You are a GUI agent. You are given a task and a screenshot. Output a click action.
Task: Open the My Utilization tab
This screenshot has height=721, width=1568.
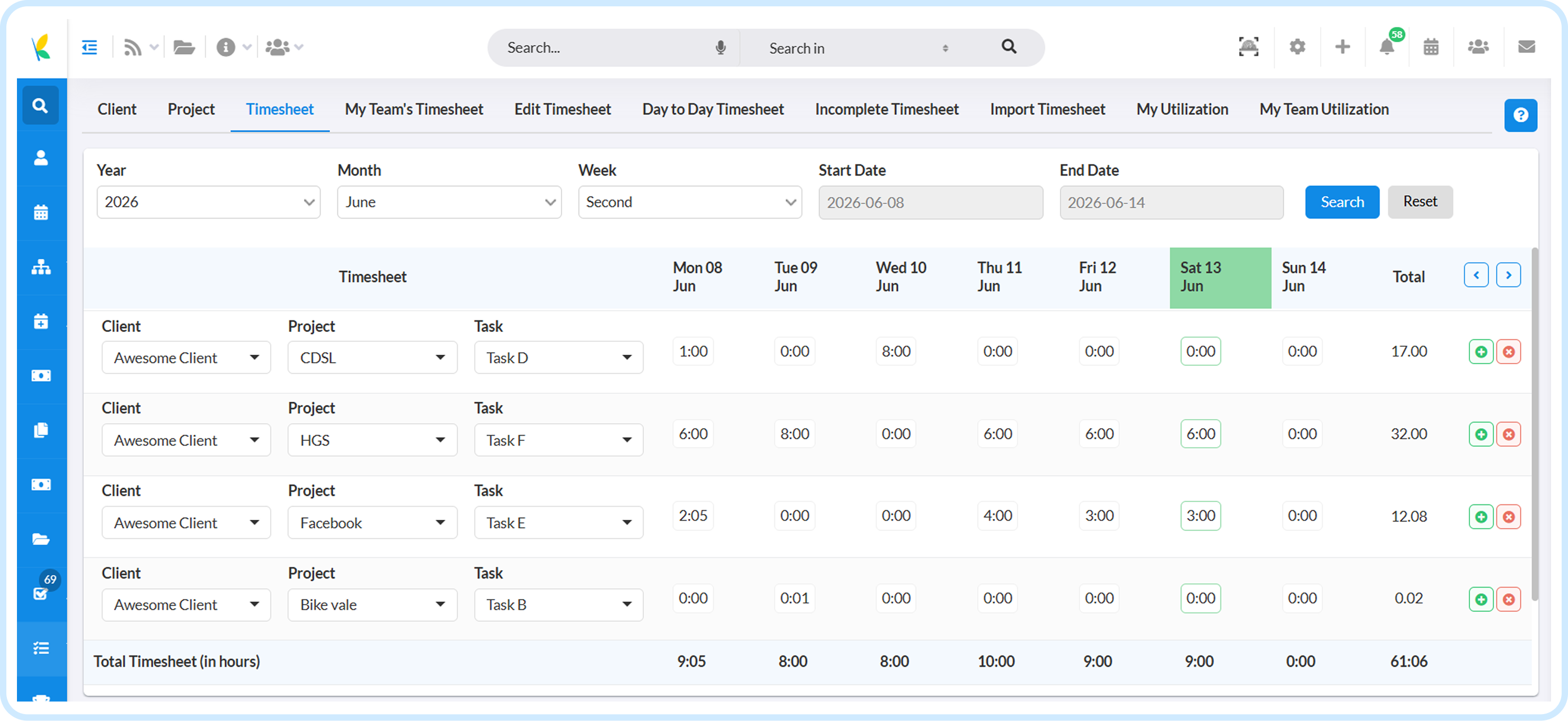[x=1182, y=110]
